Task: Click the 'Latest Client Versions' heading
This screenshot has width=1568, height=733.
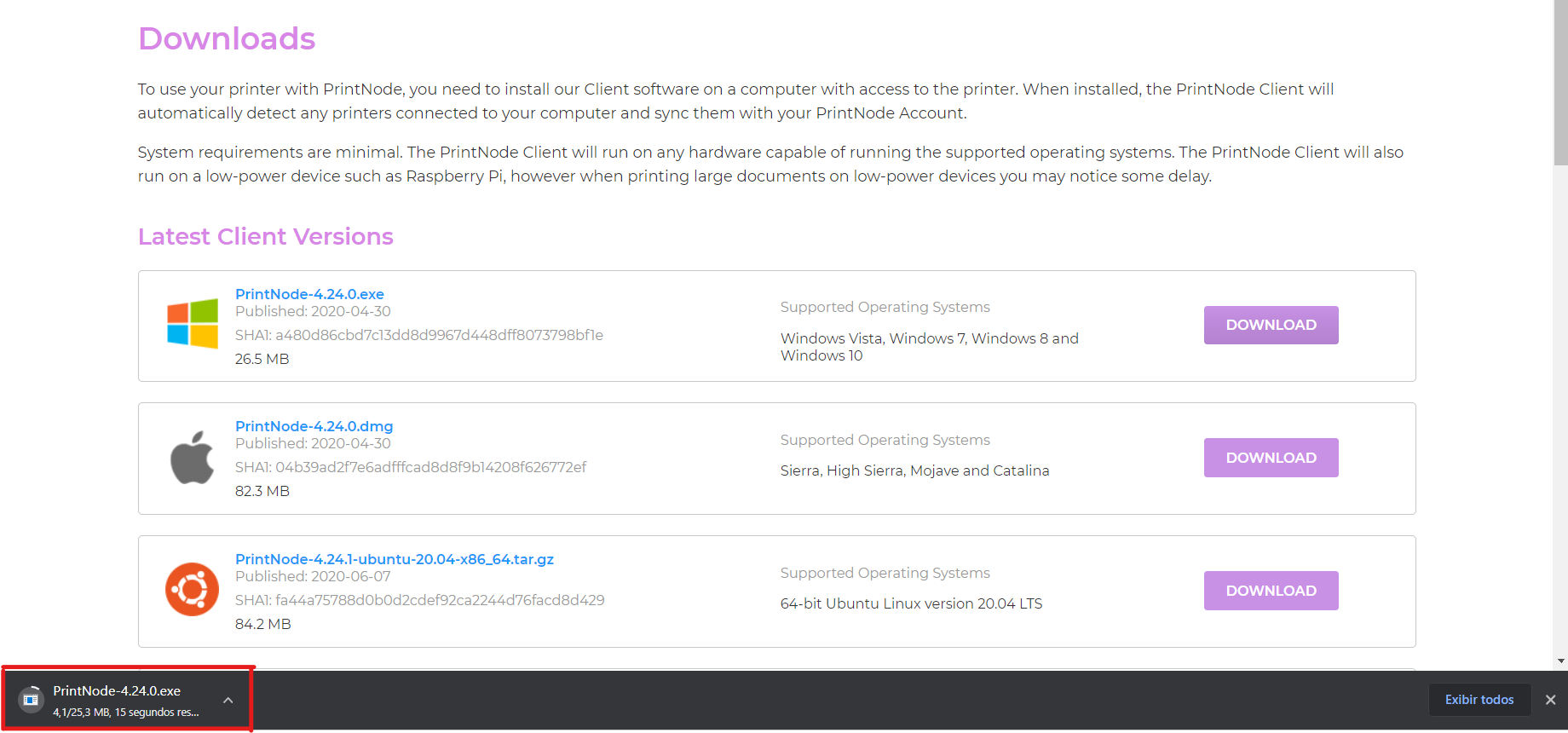Action: click(265, 236)
